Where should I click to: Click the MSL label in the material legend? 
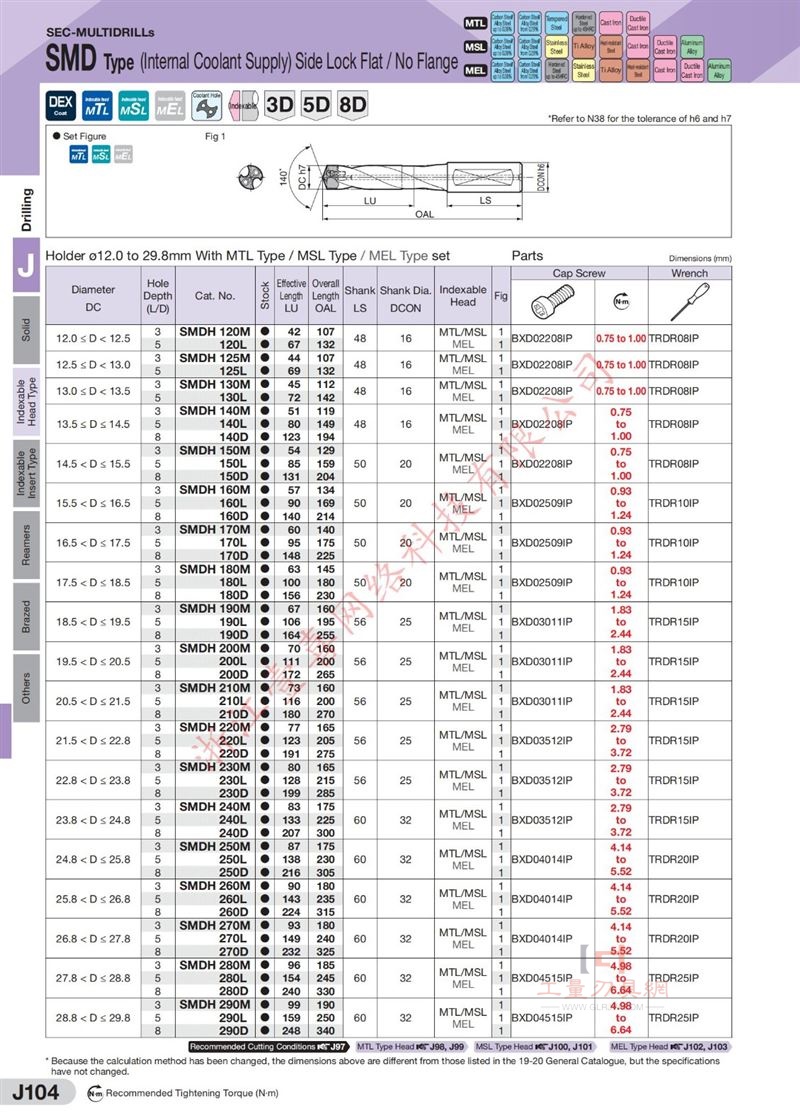(x=475, y=47)
